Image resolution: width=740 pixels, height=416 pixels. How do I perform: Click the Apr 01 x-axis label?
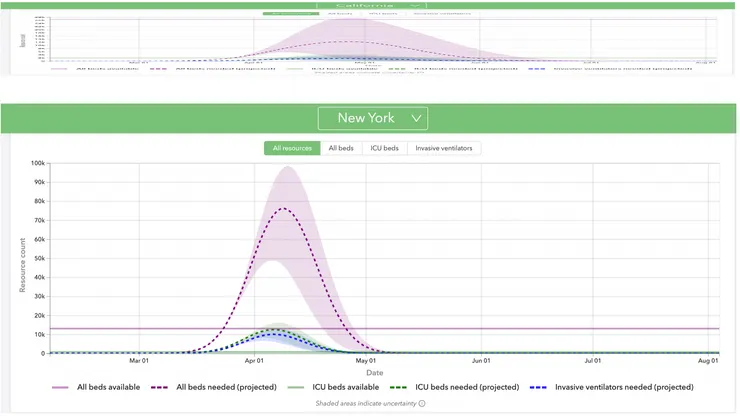tap(254, 361)
